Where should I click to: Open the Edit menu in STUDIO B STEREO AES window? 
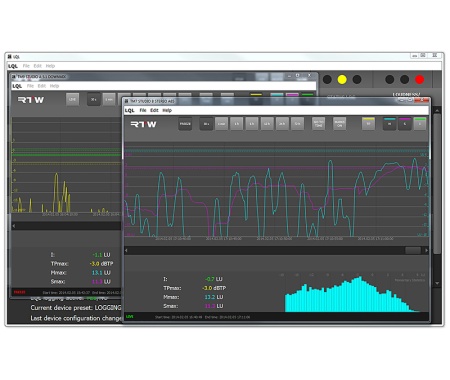pos(154,110)
